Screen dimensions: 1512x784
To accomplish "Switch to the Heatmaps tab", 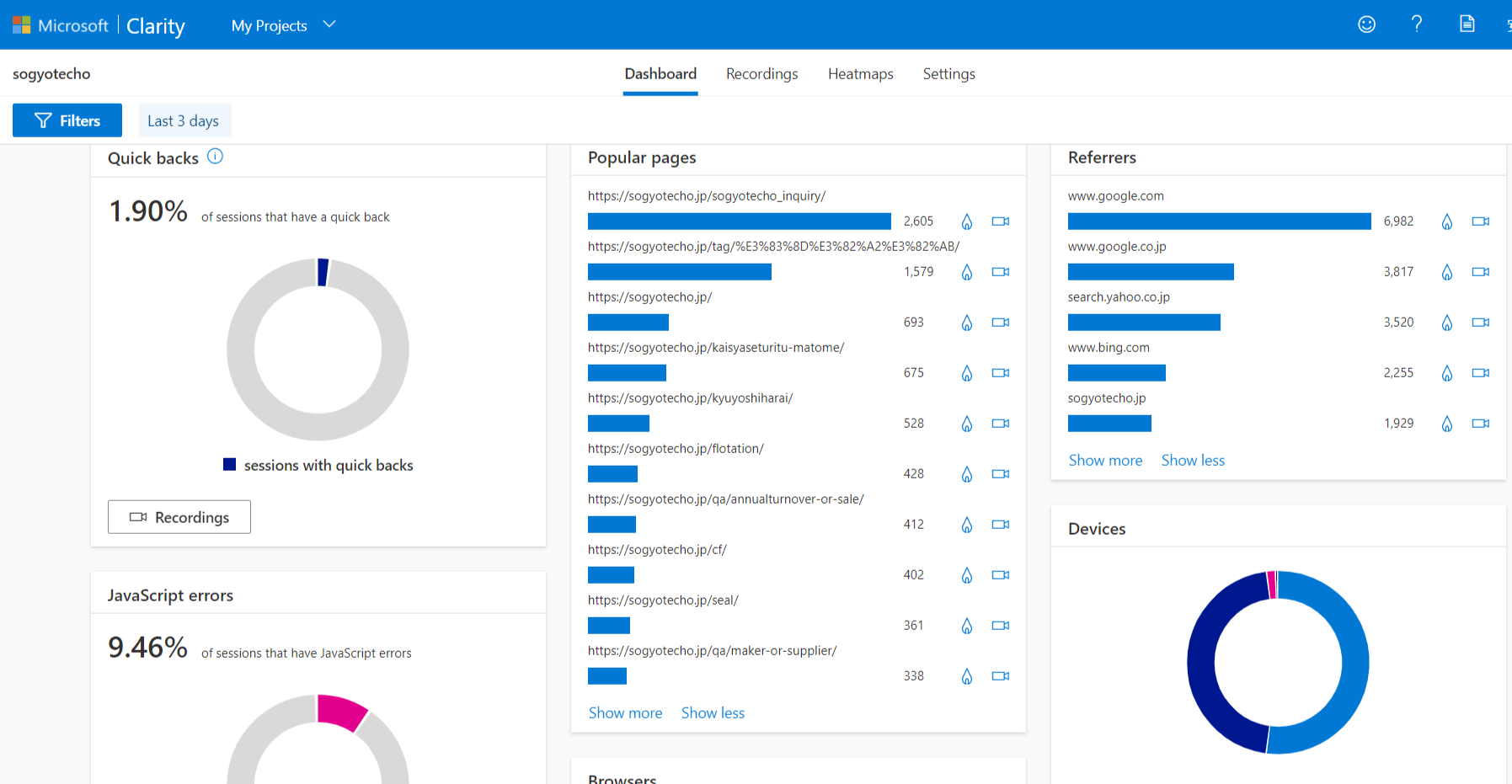I will [860, 74].
